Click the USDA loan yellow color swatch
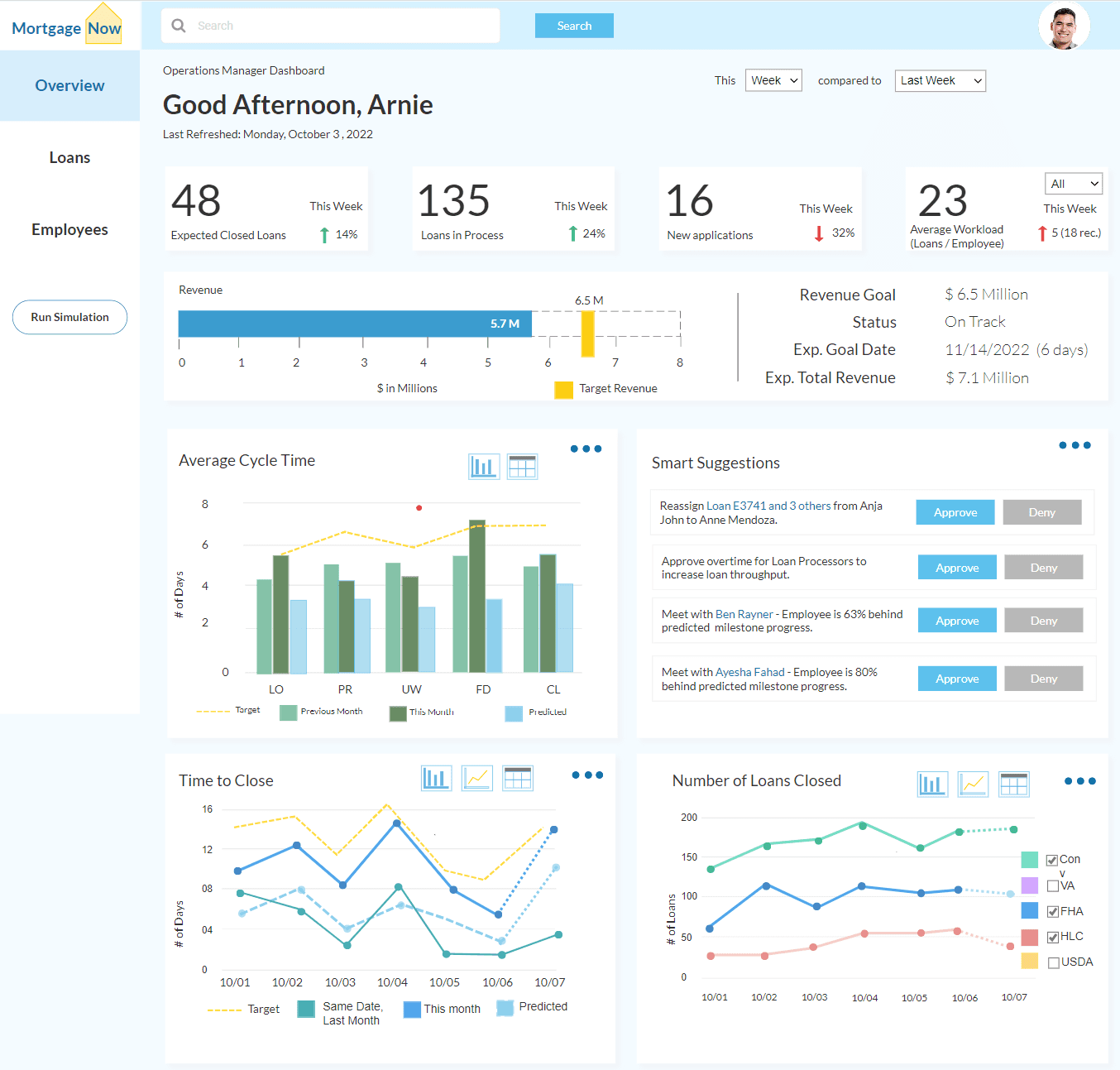The image size is (1120, 1070). pos(1030,961)
